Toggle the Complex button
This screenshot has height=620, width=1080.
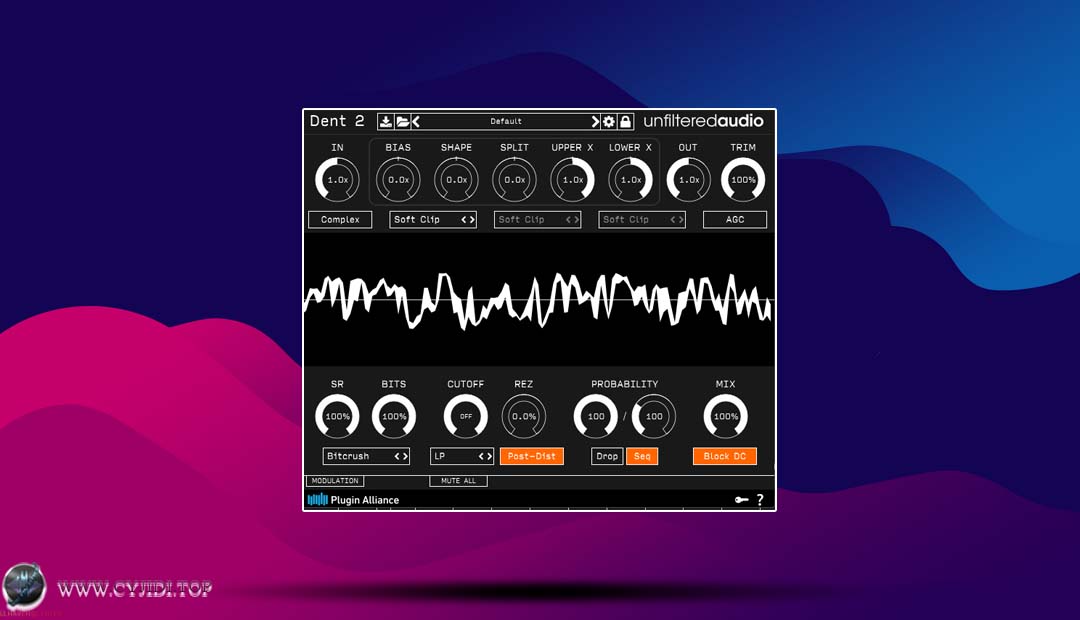(x=340, y=220)
